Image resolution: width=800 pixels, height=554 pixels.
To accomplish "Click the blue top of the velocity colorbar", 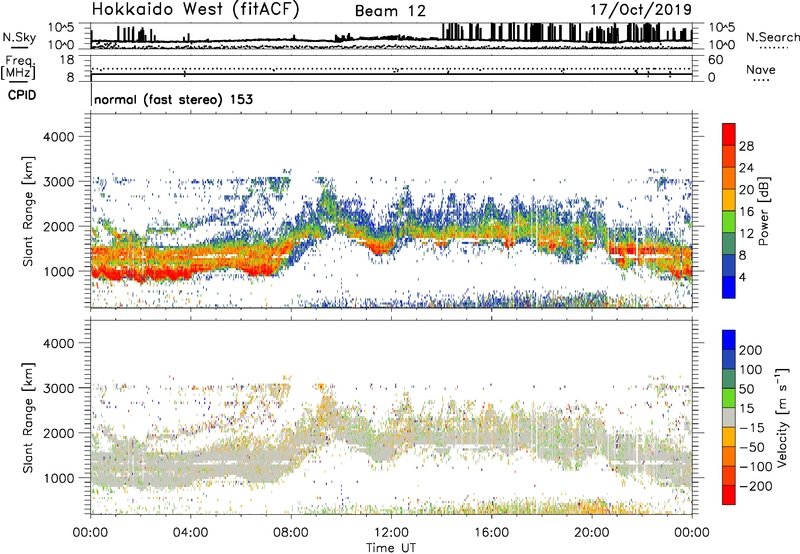I will click(x=729, y=340).
